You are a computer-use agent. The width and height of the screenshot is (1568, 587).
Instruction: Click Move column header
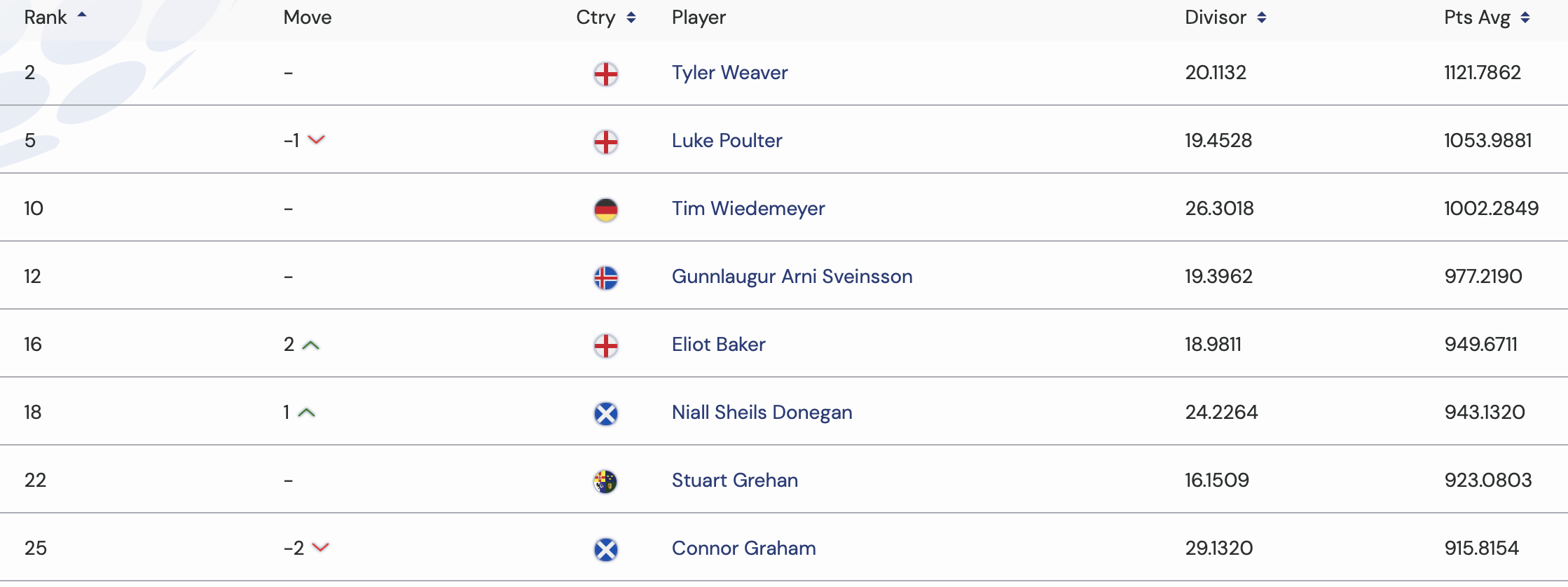(x=308, y=18)
